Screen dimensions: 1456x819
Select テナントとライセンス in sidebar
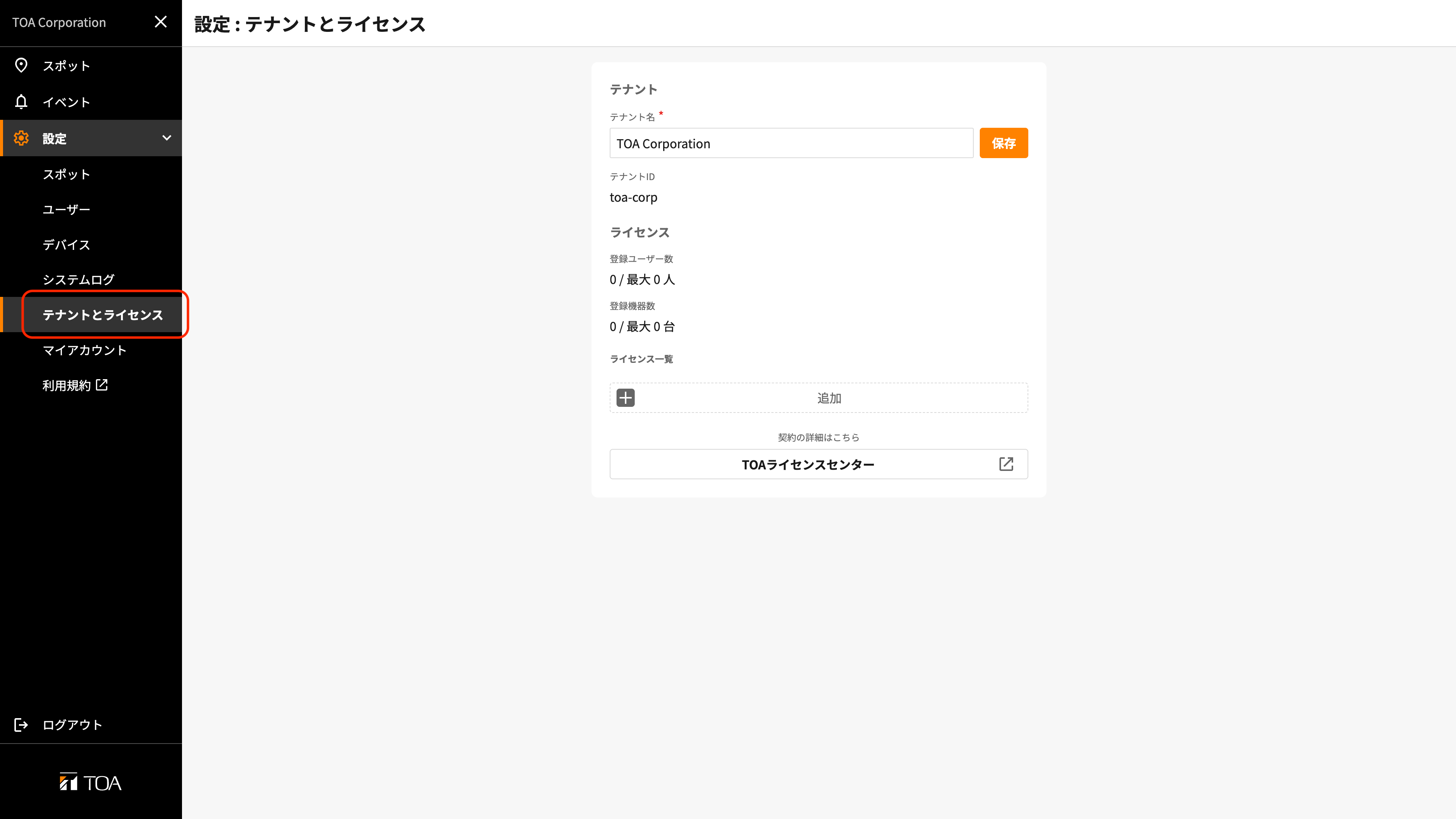pos(91,315)
